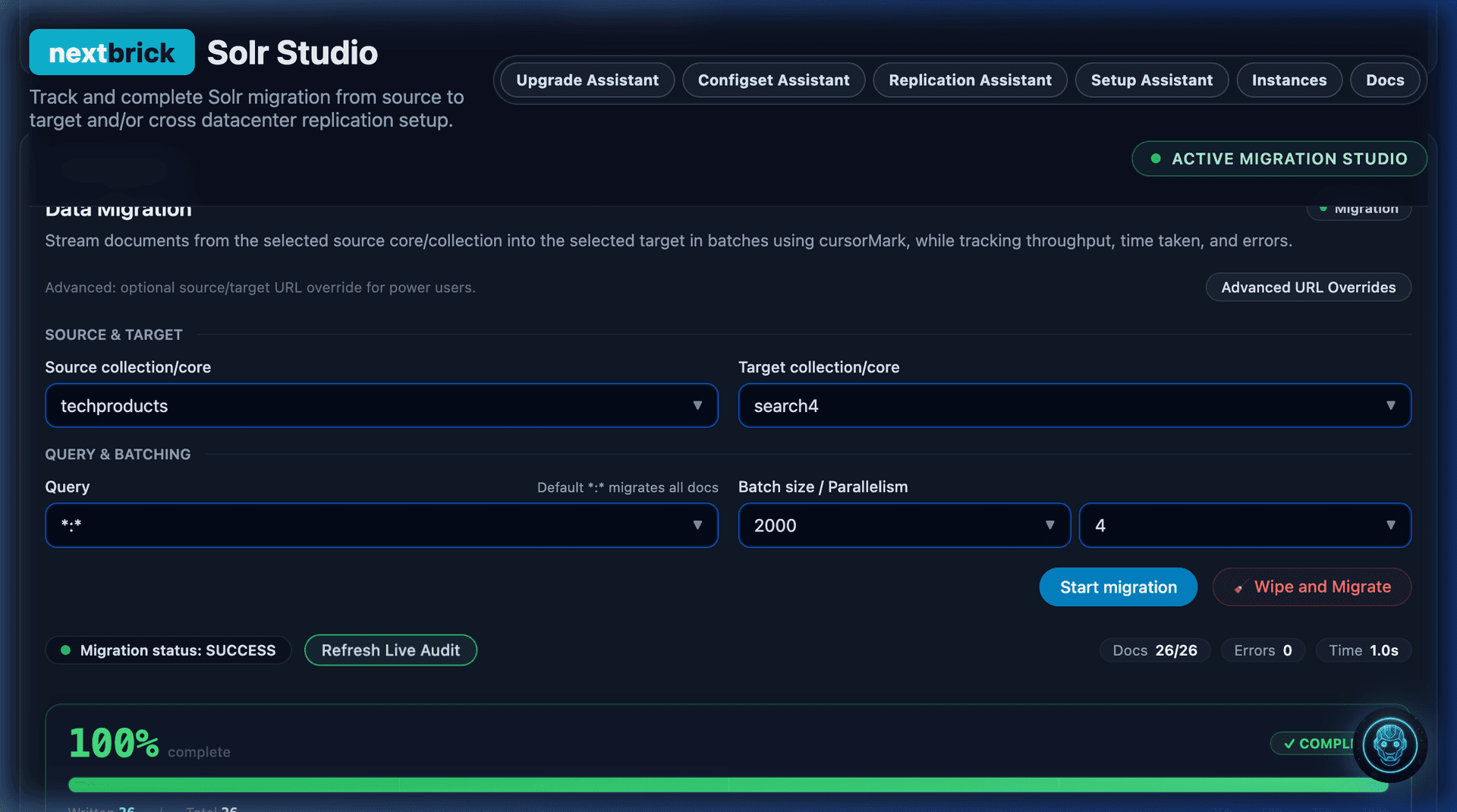The height and width of the screenshot is (812, 1457).
Task: Open the Query *:* dropdown
Action: pos(382,525)
